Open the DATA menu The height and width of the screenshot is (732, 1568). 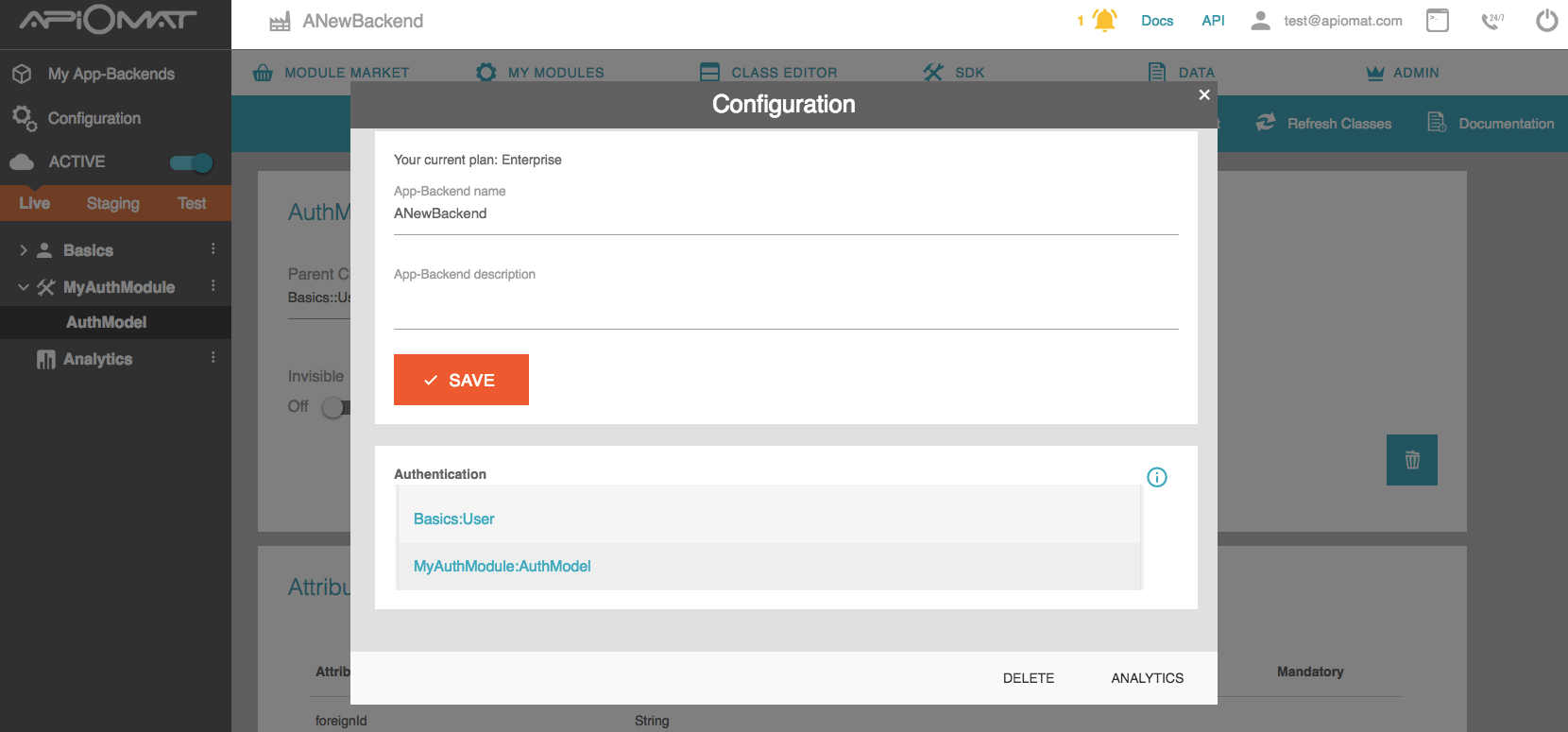coord(1197,73)
